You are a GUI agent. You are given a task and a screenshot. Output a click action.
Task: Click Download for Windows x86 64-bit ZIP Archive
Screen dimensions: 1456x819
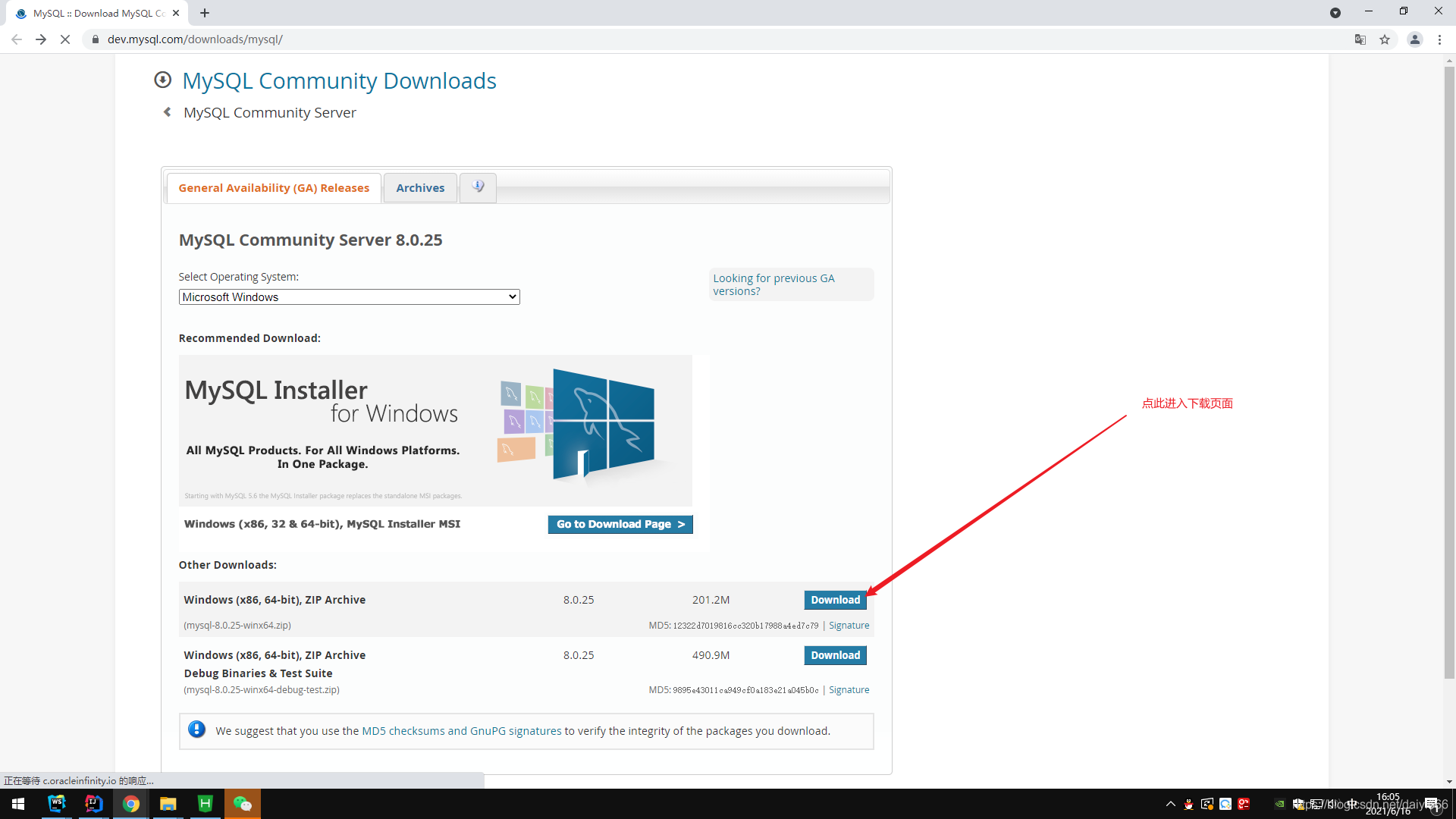coord(835,599)
